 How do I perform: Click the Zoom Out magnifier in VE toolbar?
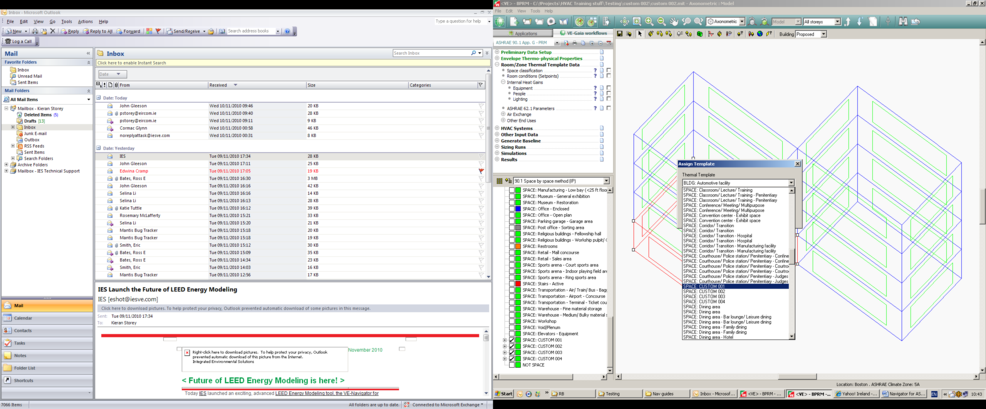[x=662, y=21]
